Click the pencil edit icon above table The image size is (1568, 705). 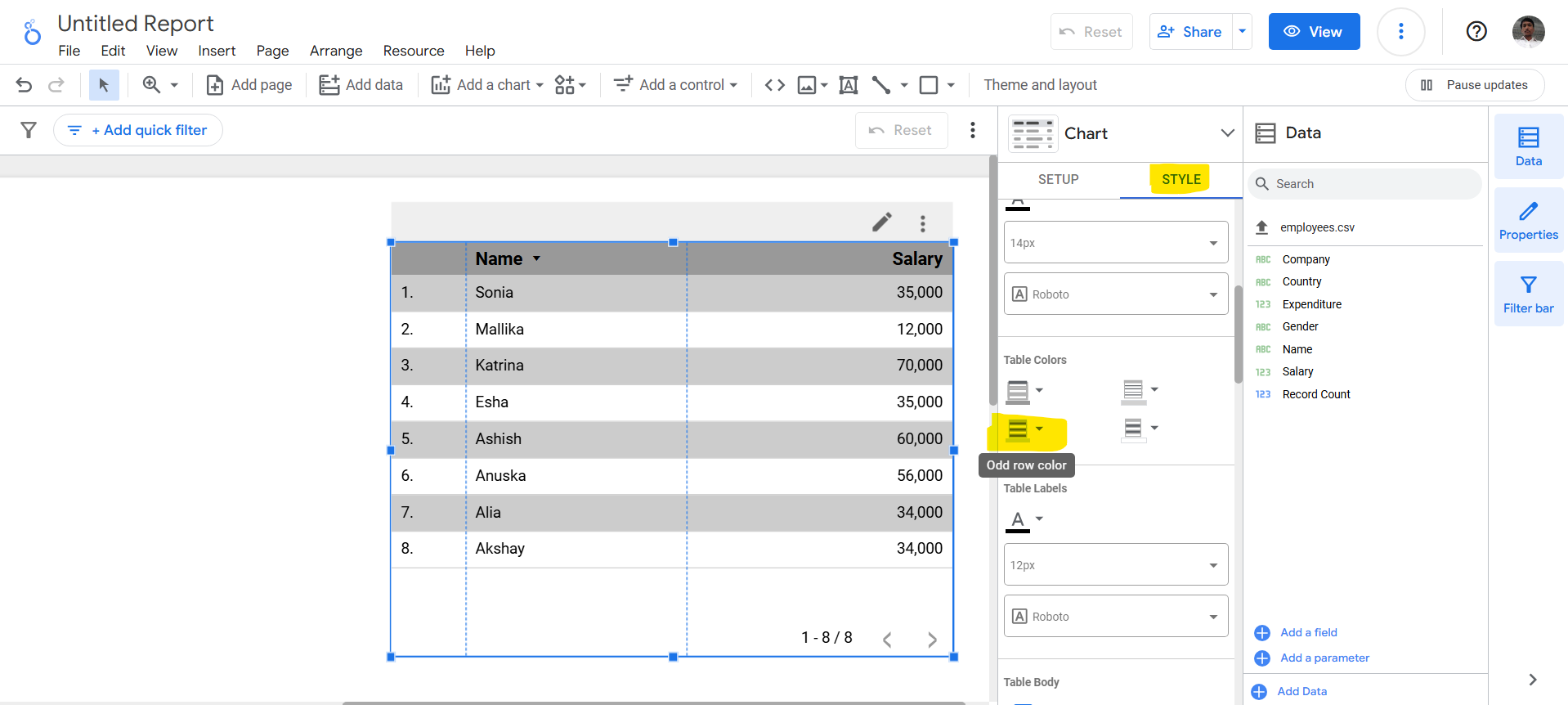(881, 222)
